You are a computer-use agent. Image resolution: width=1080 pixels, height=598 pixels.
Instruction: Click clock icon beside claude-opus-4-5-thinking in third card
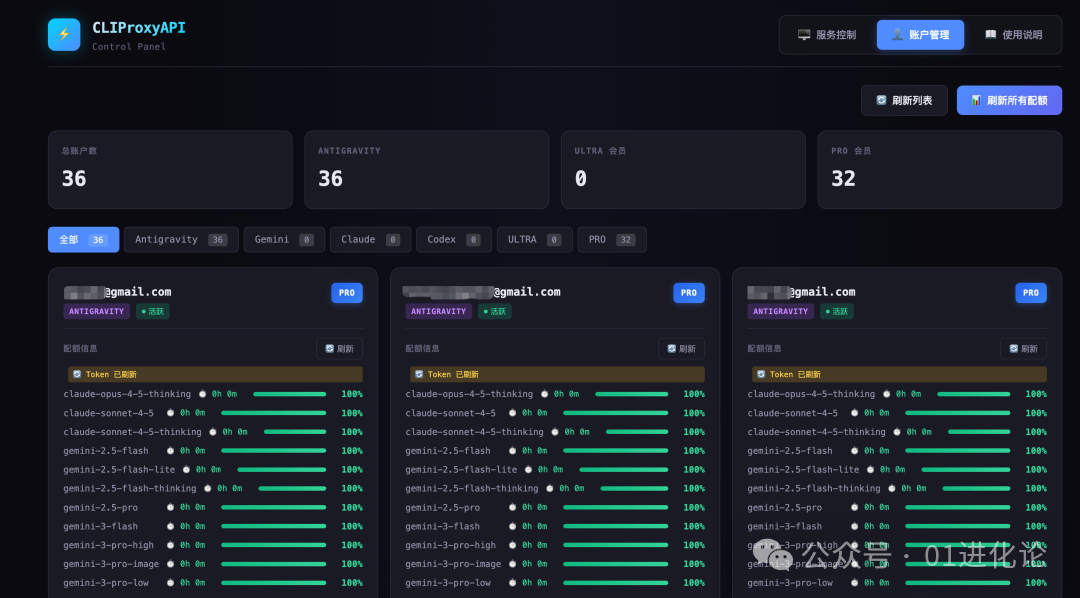886,394
